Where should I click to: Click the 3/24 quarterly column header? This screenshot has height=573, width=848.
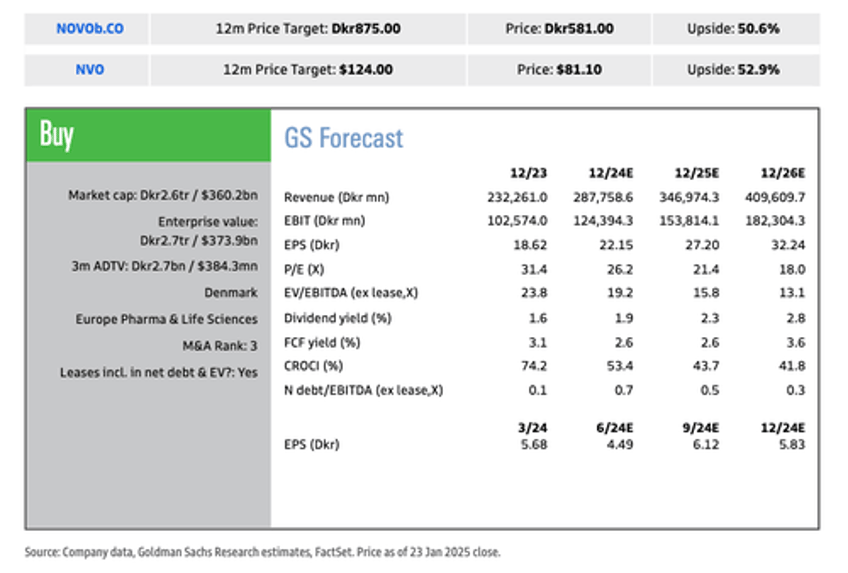click(532, 428)
